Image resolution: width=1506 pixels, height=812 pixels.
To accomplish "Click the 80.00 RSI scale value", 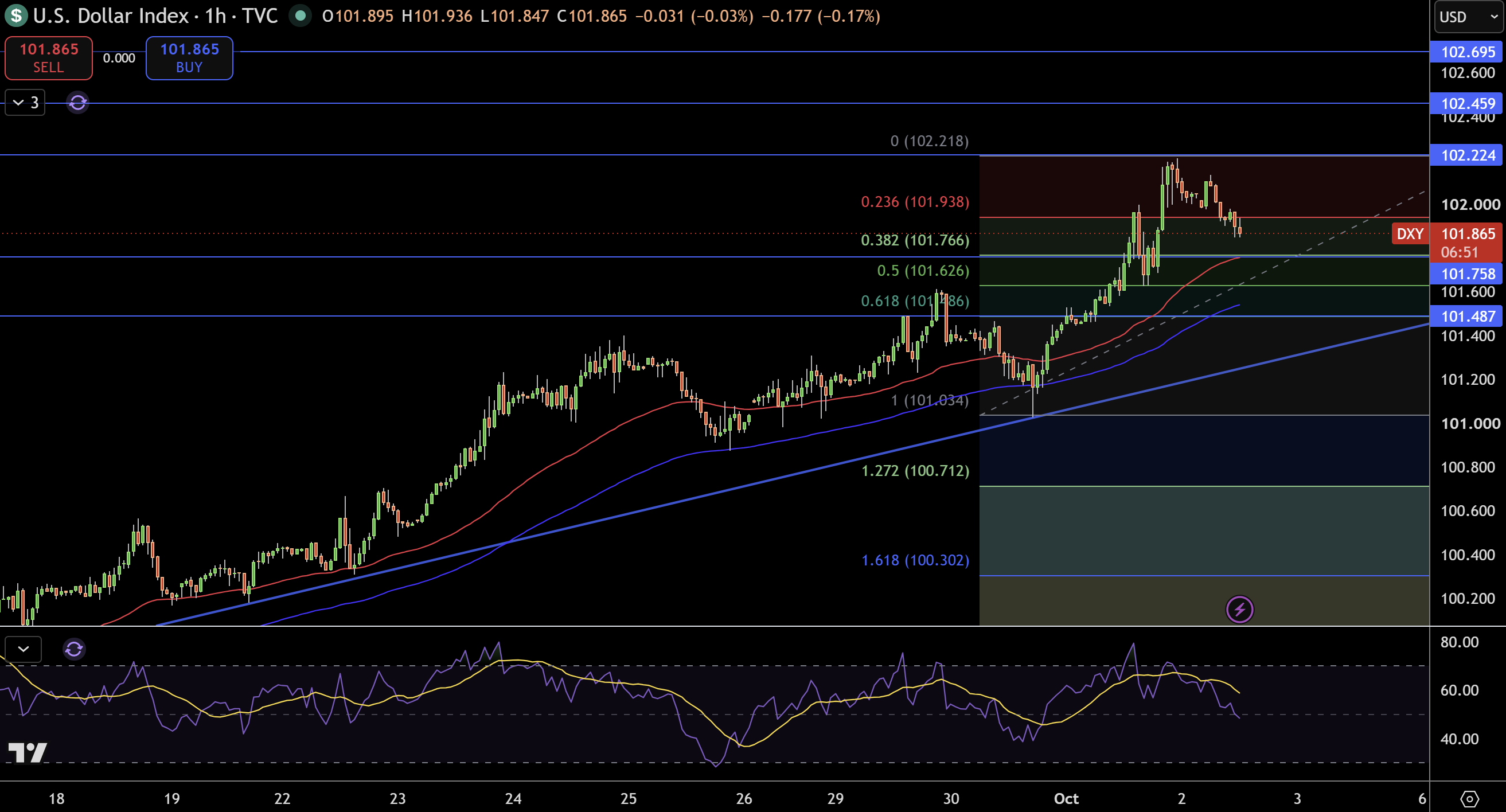I will coord(1459,642).
